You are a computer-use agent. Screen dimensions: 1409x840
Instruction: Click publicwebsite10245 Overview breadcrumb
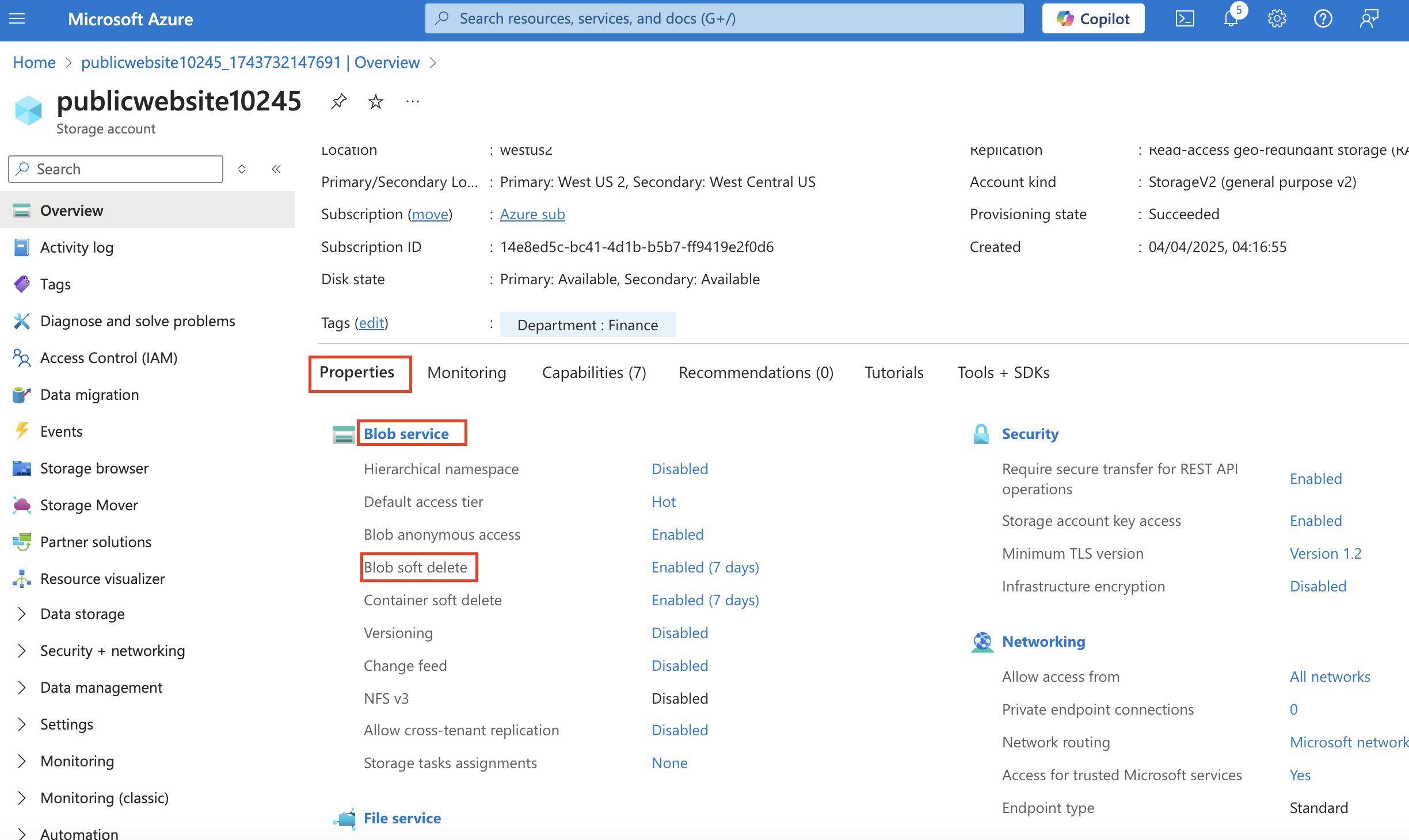[250, 62]
